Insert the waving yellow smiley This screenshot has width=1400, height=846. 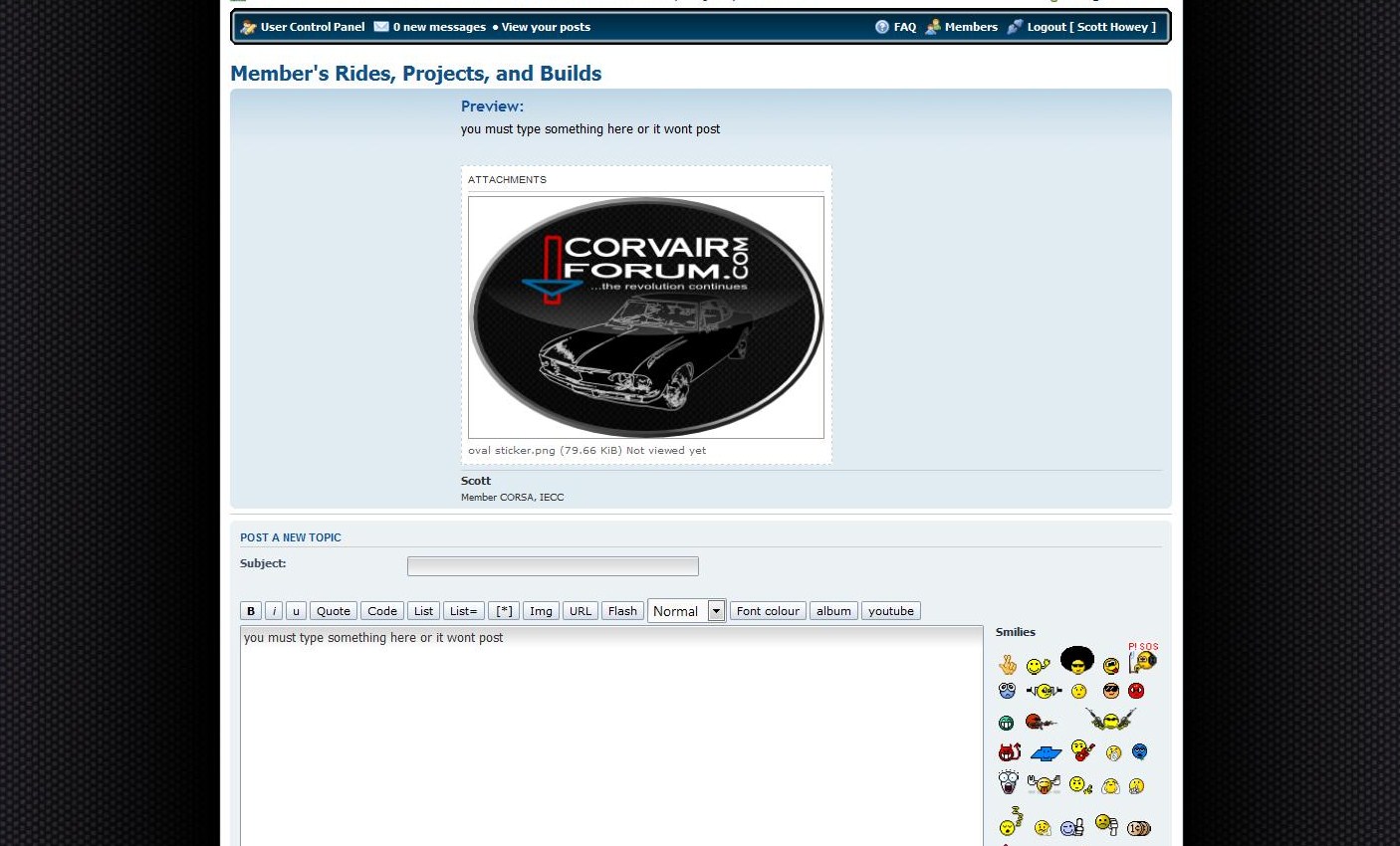[1039, 666]
